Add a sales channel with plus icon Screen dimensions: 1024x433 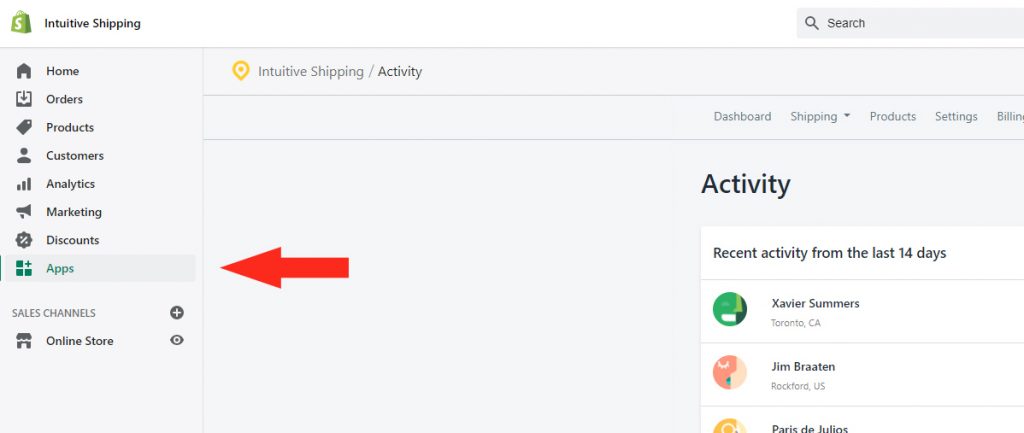[177, 312]
